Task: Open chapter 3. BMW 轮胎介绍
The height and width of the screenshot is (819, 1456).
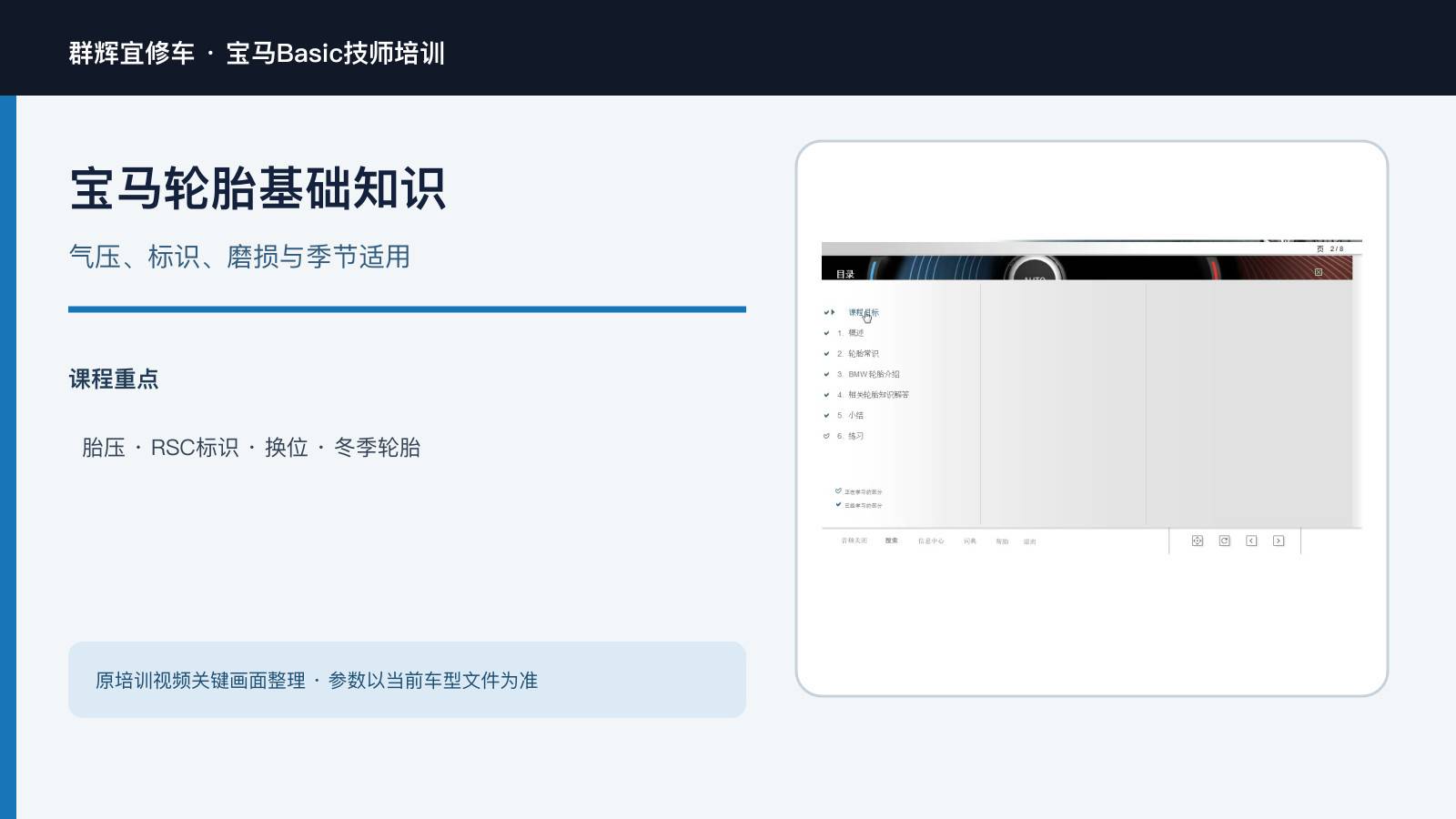Action: pos(868,374)
